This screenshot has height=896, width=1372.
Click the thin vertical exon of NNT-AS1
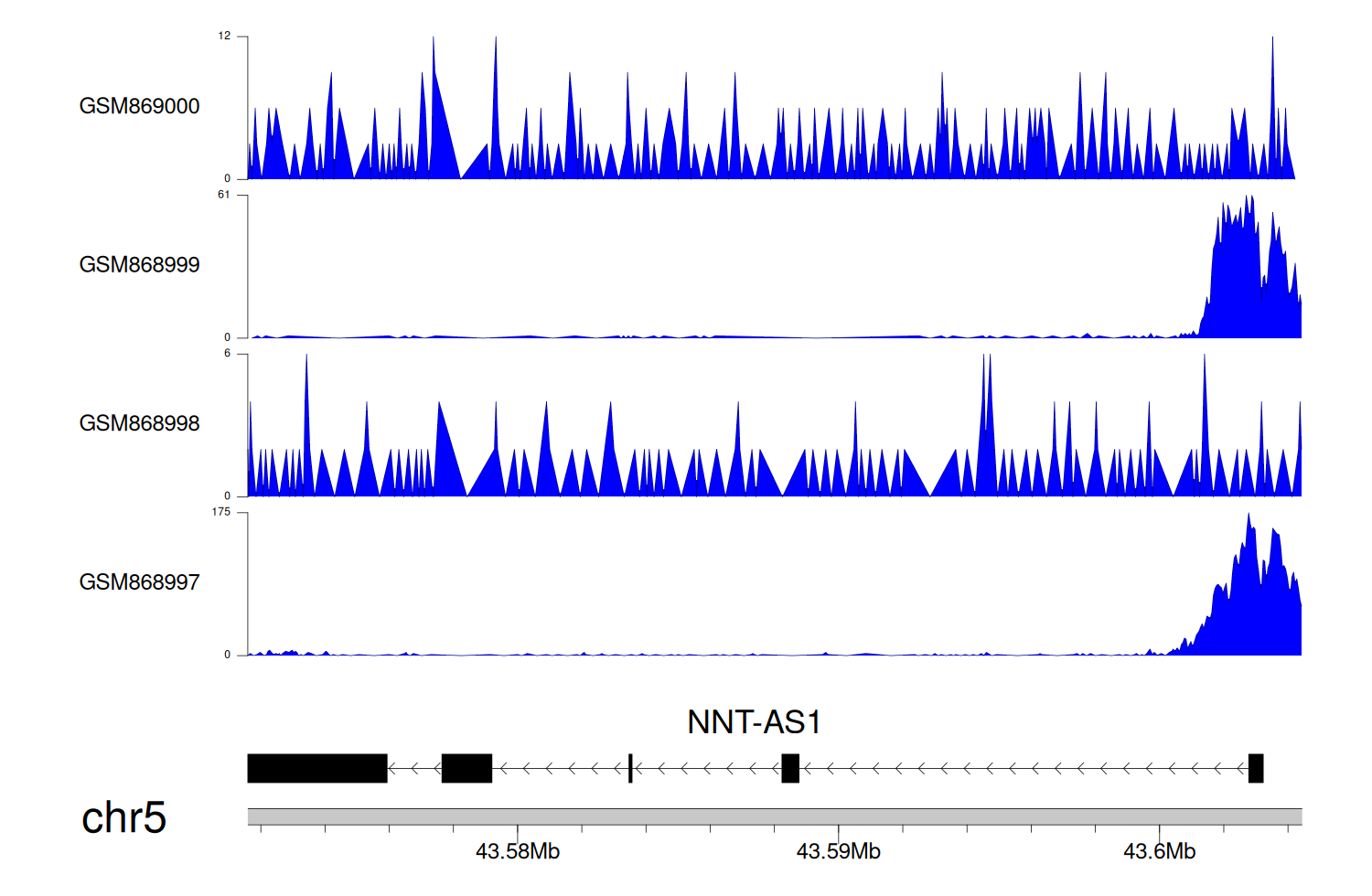pyautogui.click(x=630, y=768)
